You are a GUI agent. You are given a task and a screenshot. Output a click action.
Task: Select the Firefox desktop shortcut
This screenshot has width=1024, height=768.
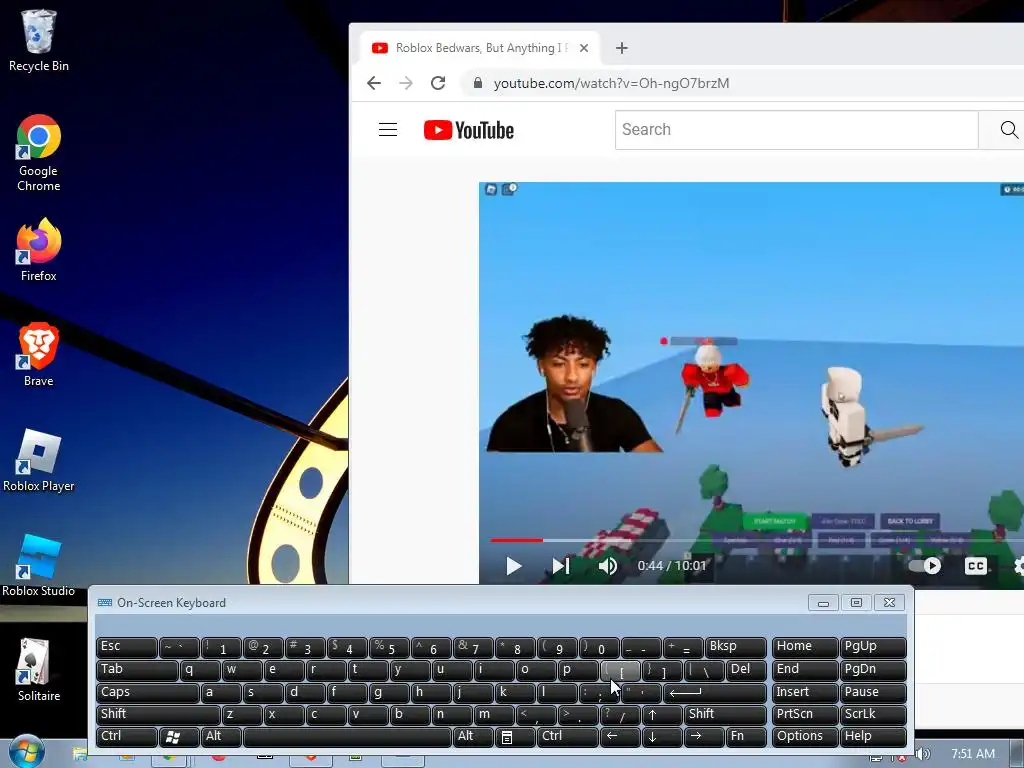click(39, 250)
